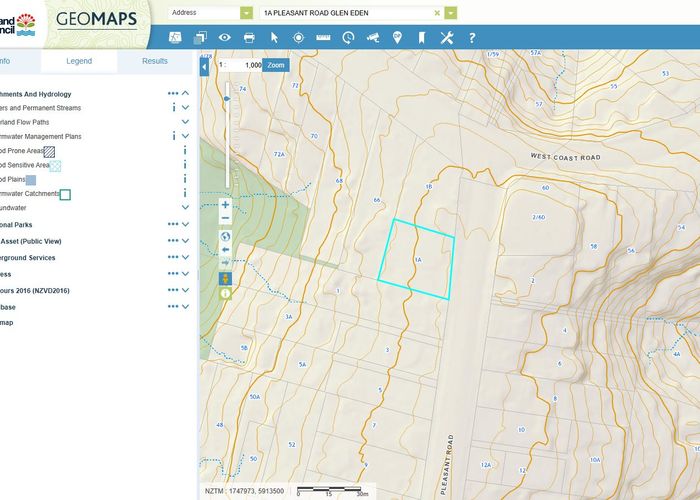Open the search results dropdown arrow

(451, 13)
